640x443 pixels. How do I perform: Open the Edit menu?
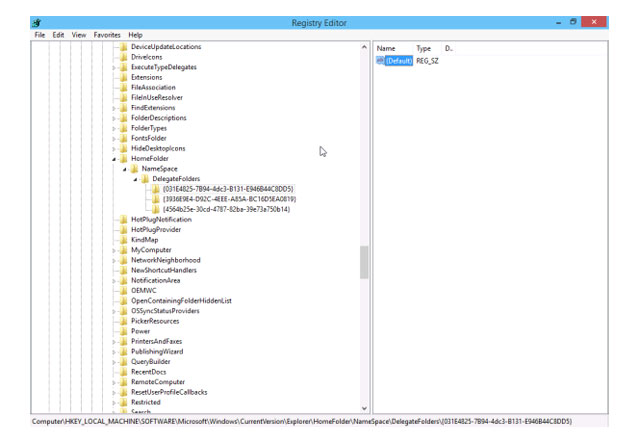click(x=58, y=35)
